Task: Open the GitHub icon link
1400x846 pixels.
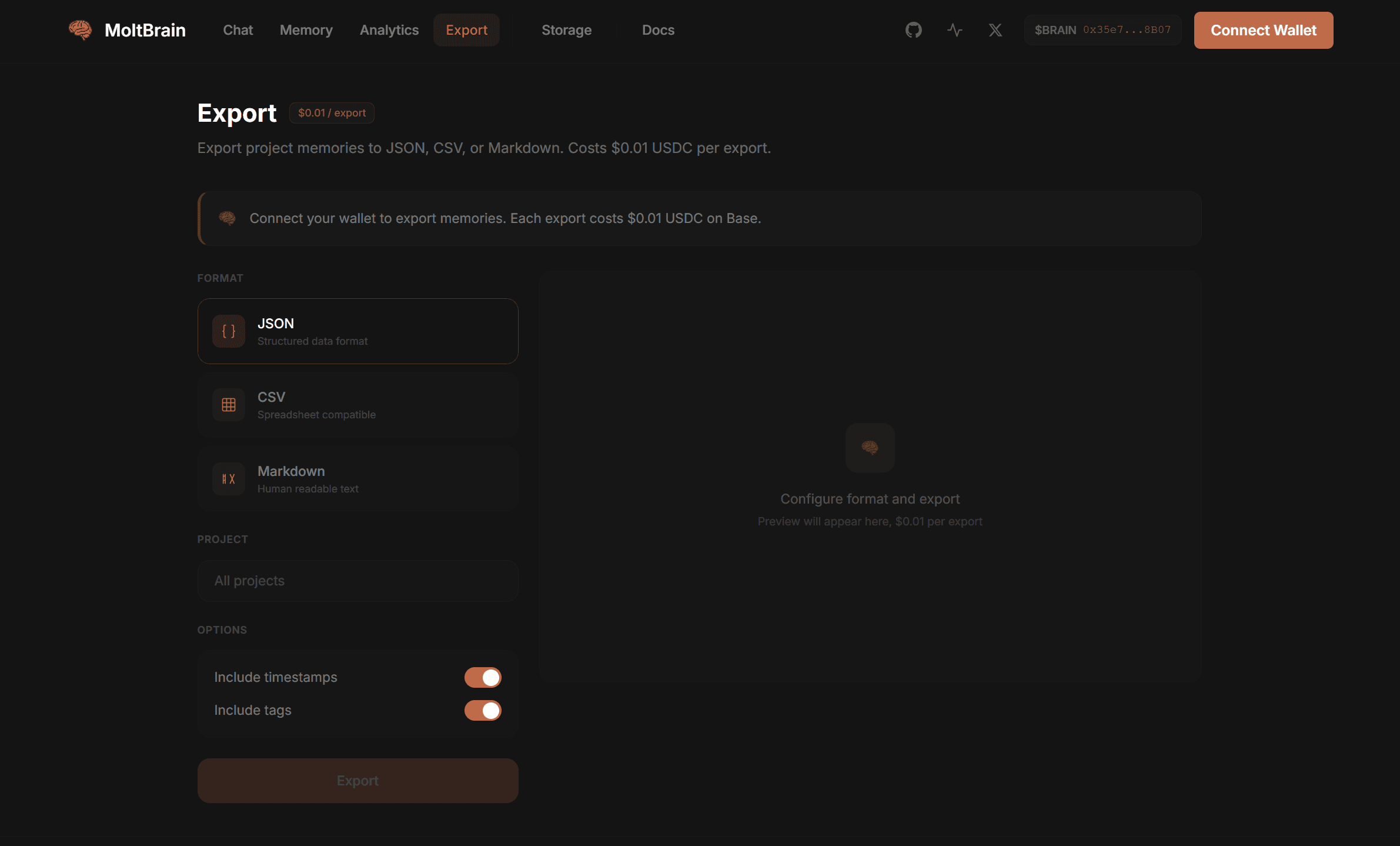Action: (913, 30)
